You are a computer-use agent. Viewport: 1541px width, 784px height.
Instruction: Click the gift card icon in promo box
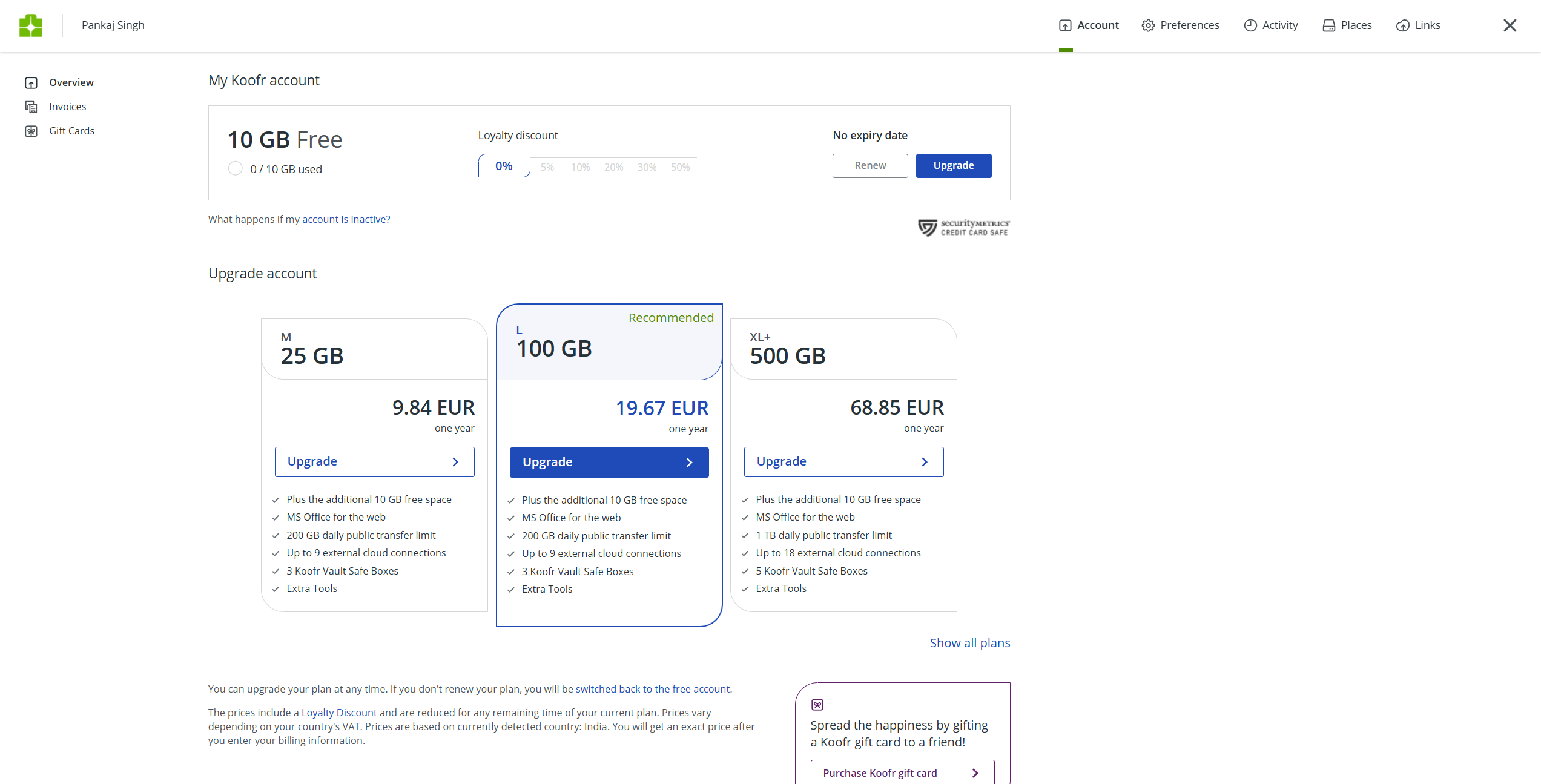[x=817, y=704]
